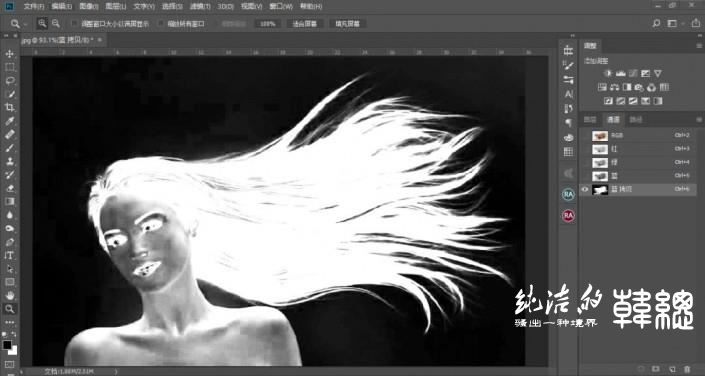The width and height of the screenshot is (705, 376).
Task: Open the 图像 (Image) menu
Action: (x=89, y=7)
